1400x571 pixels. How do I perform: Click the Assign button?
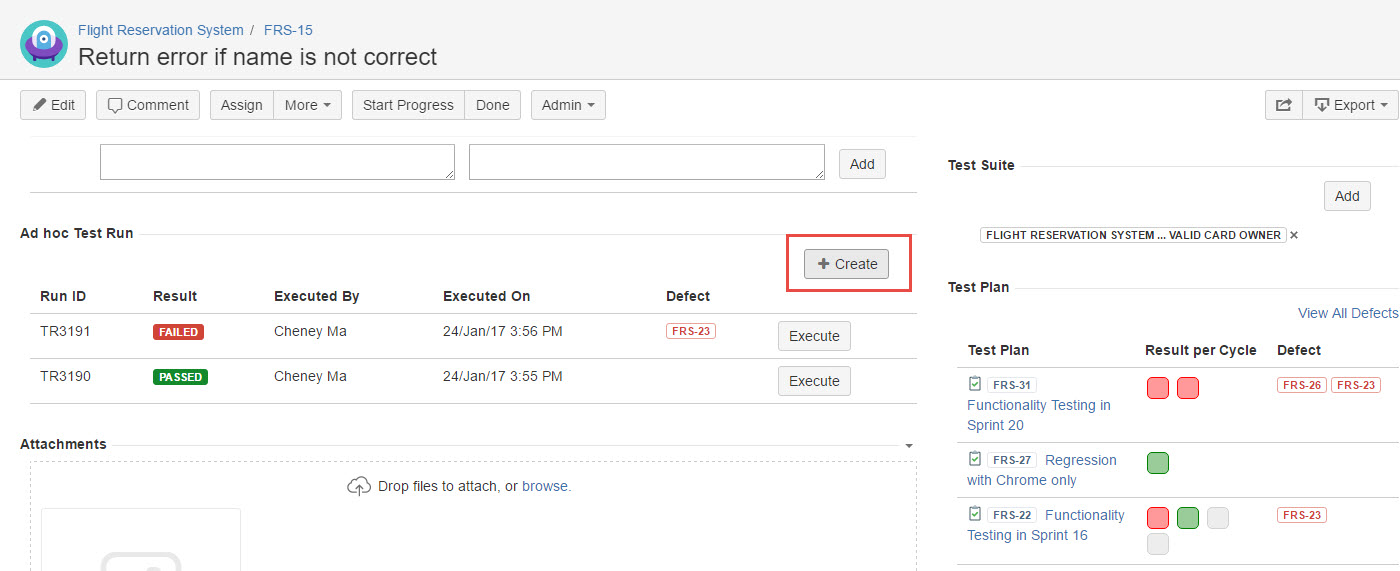click(x=242, y=105)
